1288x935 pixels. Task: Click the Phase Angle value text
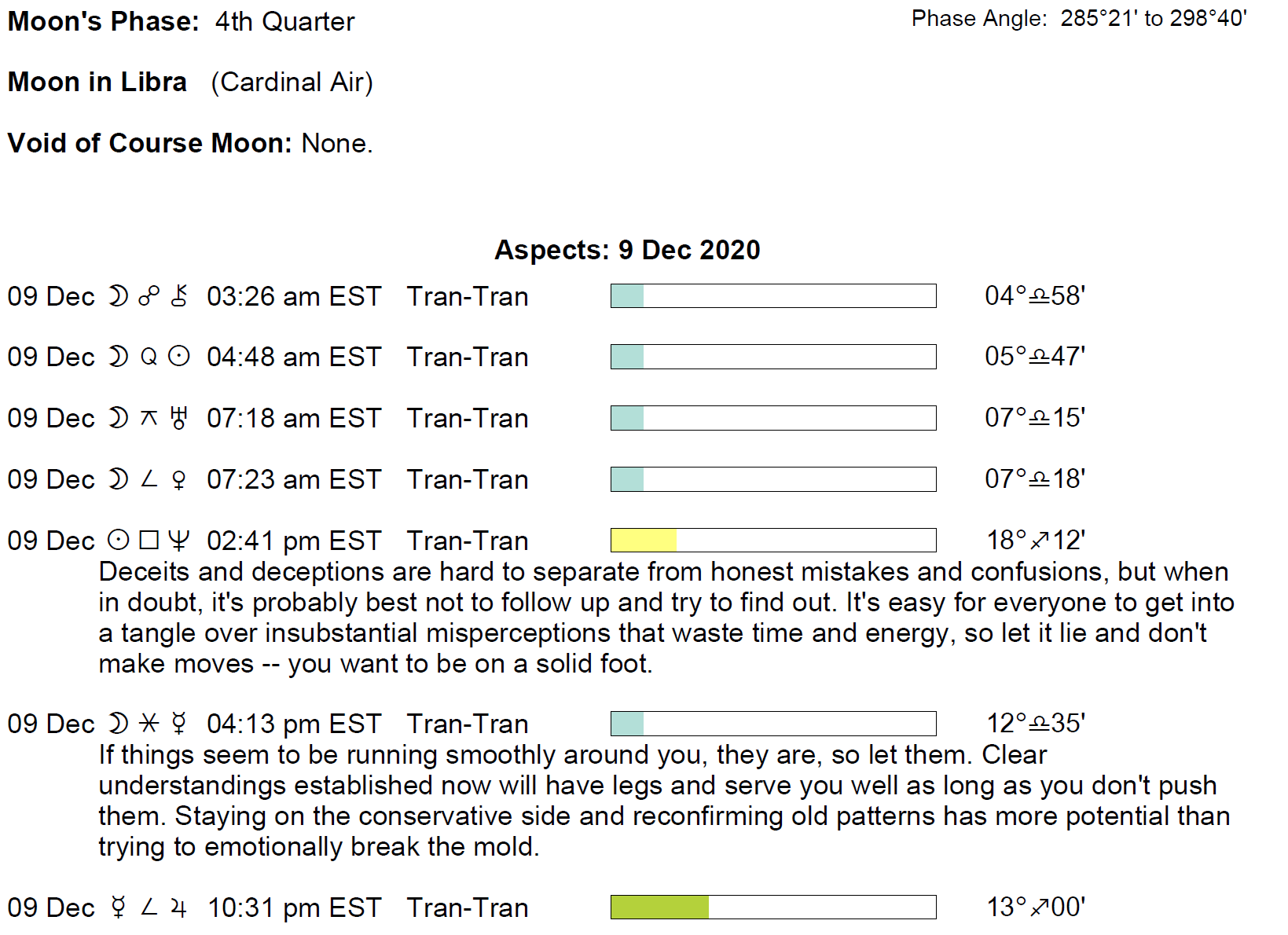(x=1153, y=18)
